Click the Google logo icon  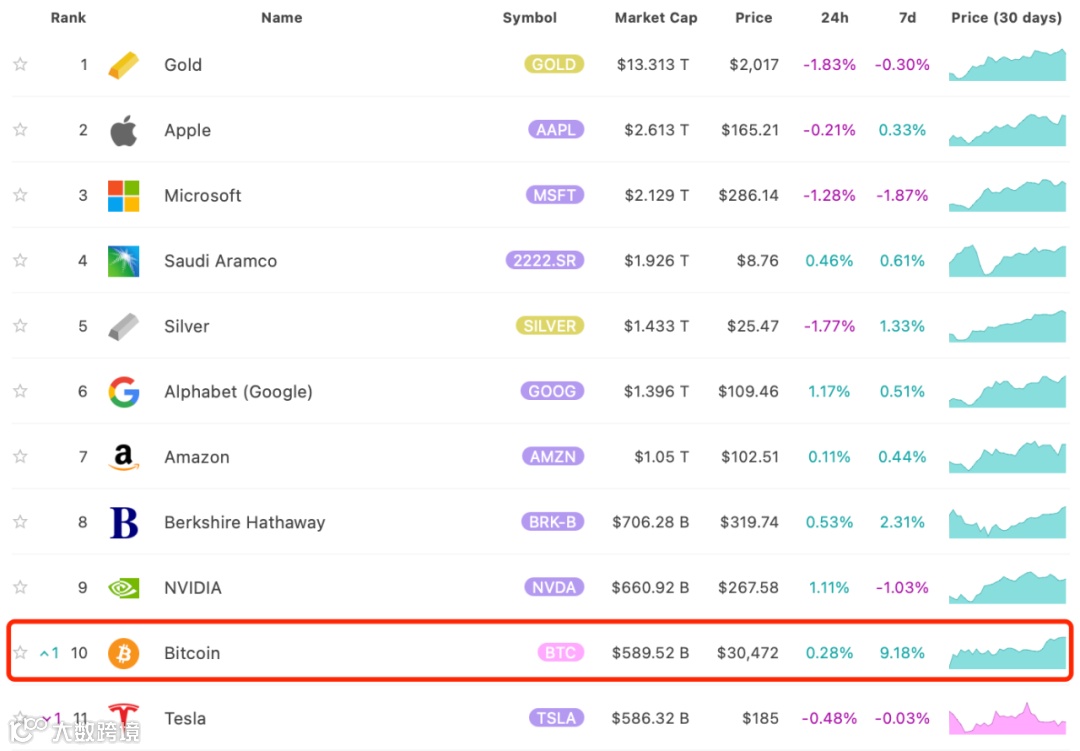click(x=123, y=392)
